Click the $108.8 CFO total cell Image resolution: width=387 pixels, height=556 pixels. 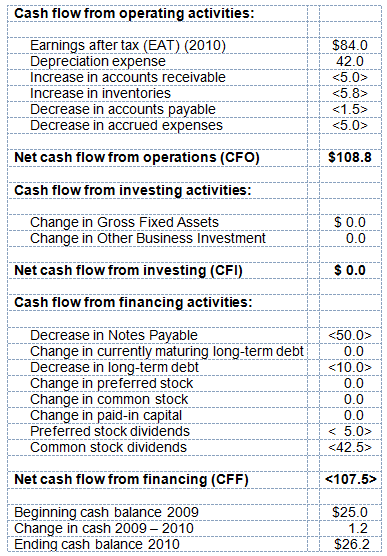(x=350, y=158)
